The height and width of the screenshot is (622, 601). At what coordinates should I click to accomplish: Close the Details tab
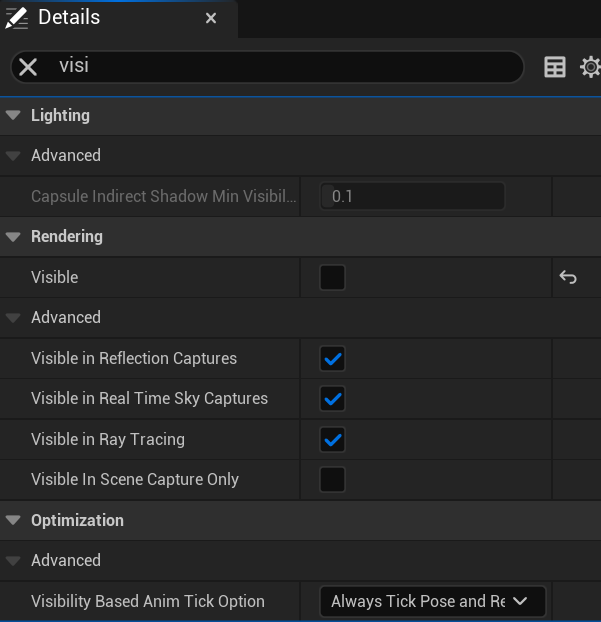211,18
